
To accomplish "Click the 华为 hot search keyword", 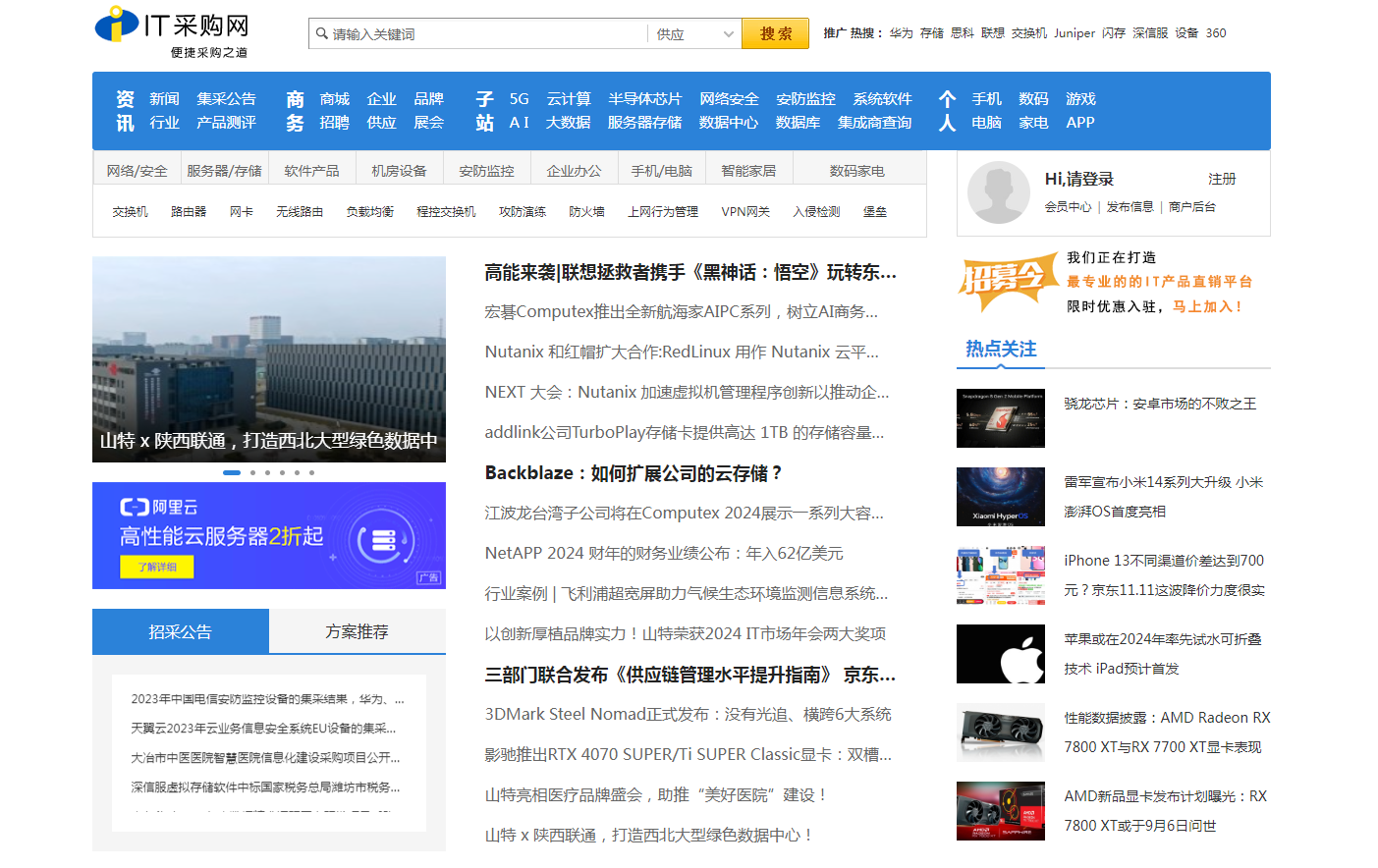I will click(902, 32).
